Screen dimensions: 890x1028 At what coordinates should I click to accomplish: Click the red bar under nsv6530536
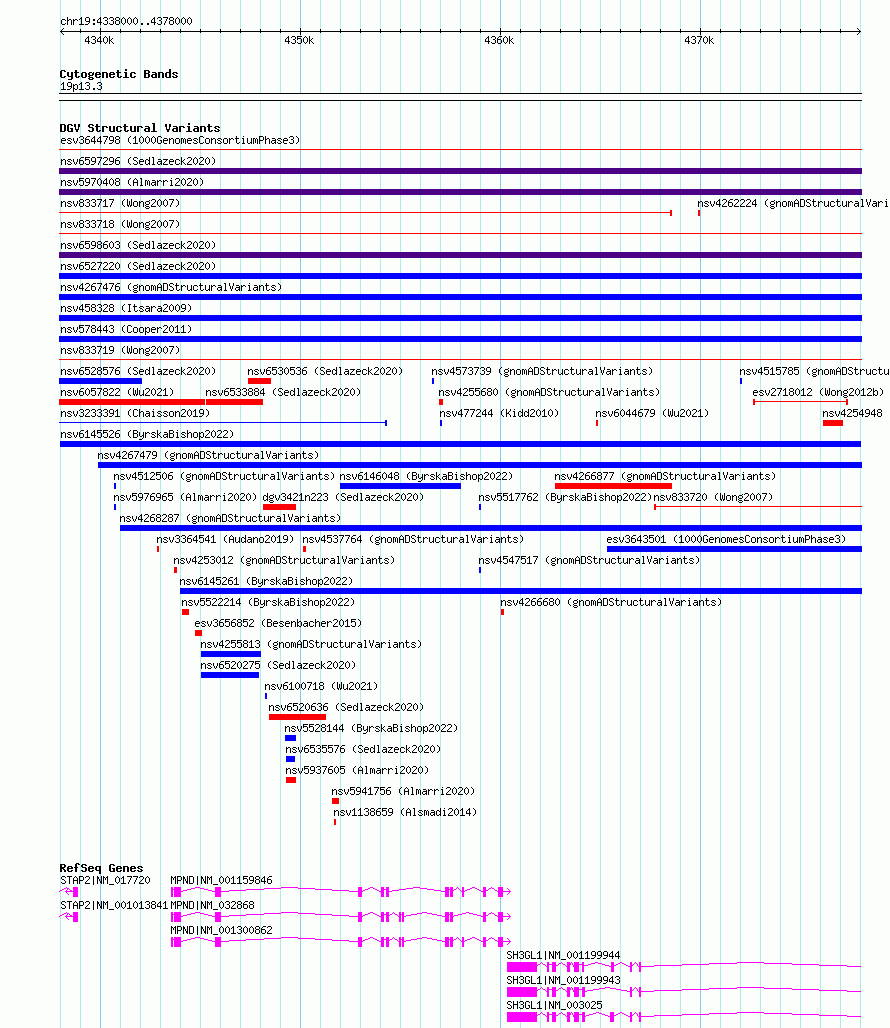click(x=259, y=381)
